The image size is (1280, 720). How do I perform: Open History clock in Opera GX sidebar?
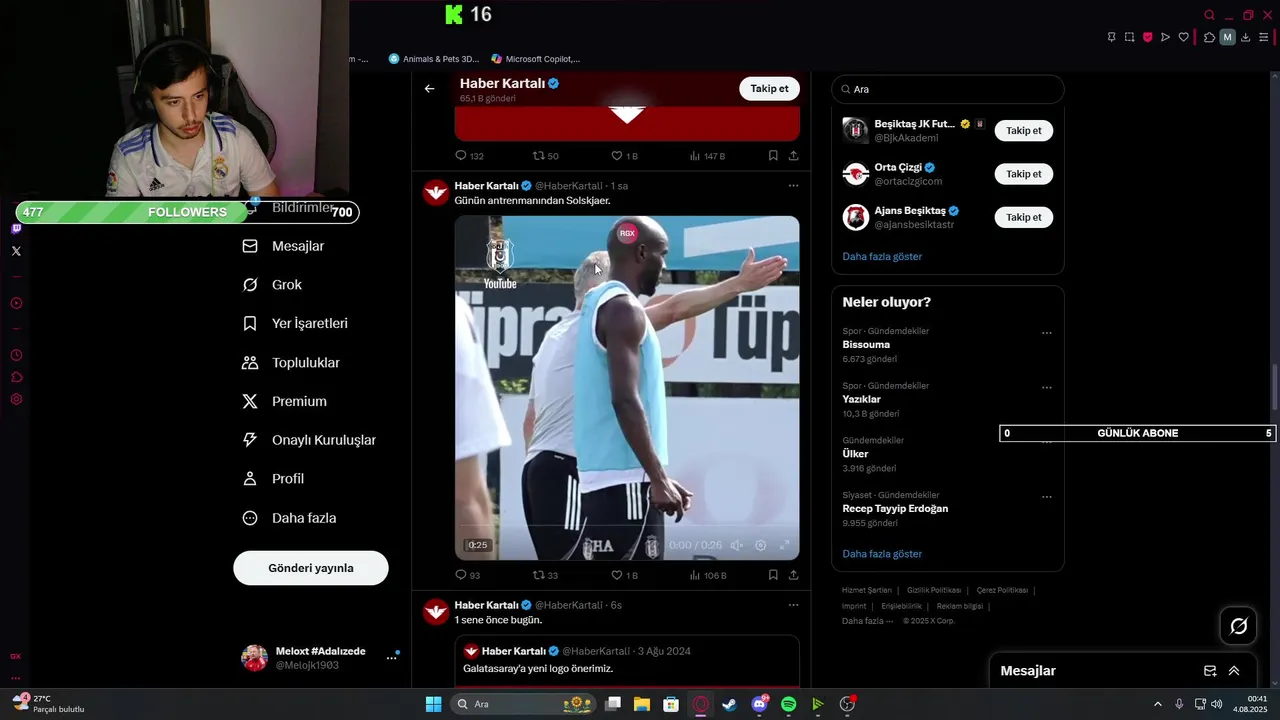click(16, 355)
